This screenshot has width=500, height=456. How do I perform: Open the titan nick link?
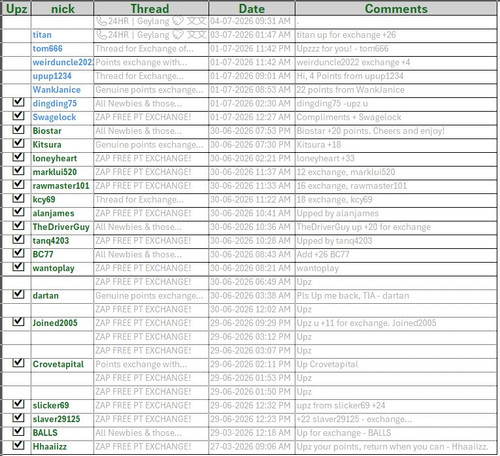tap(42, 35)
